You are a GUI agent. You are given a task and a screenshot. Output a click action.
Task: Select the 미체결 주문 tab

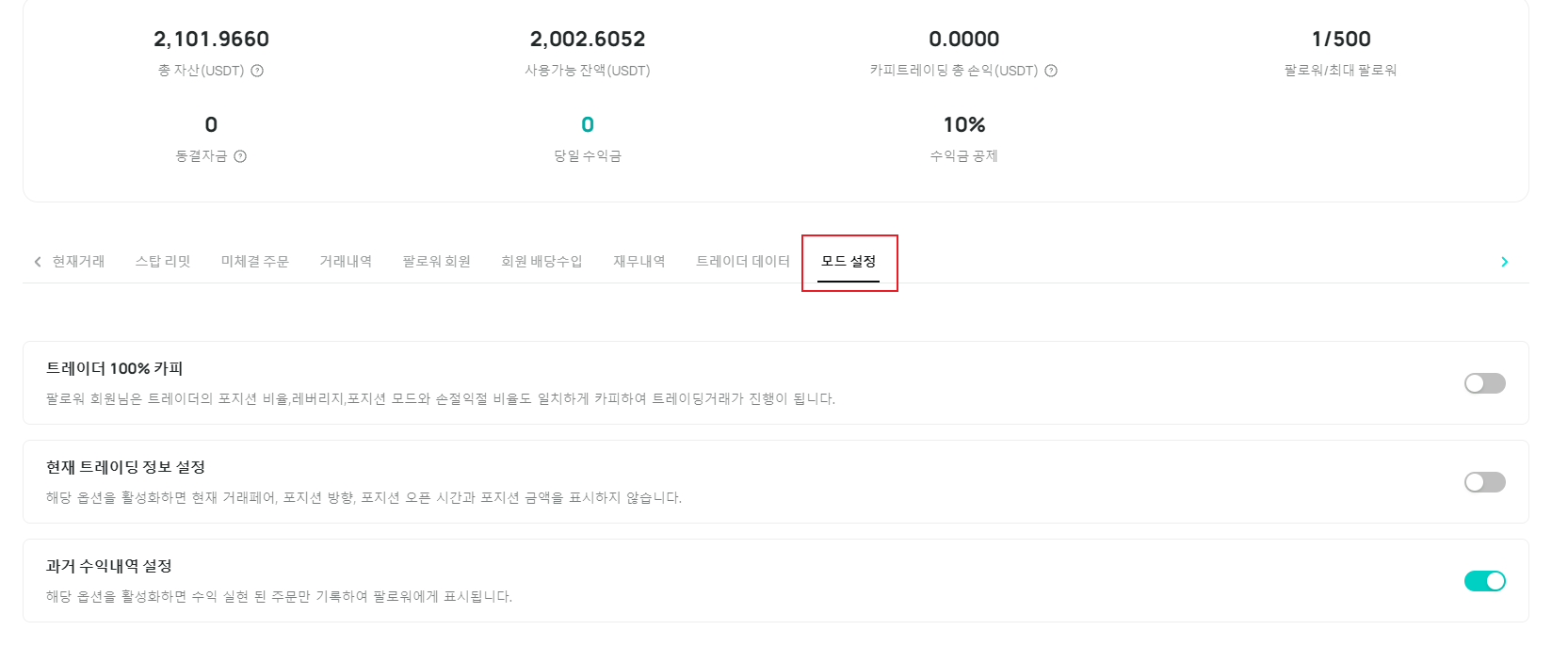(x=255, y=261)
